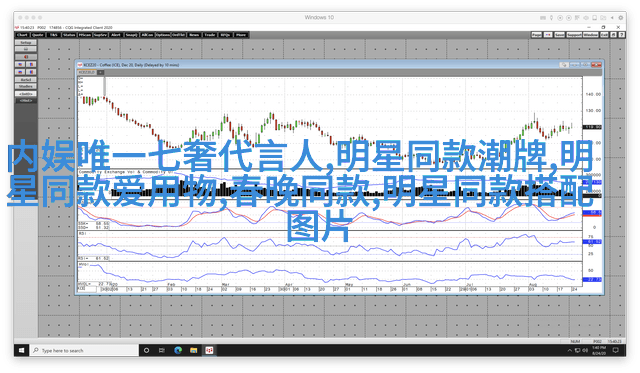Open File Explorer from taskbar
640x373 pixels.
click(193, 350)
